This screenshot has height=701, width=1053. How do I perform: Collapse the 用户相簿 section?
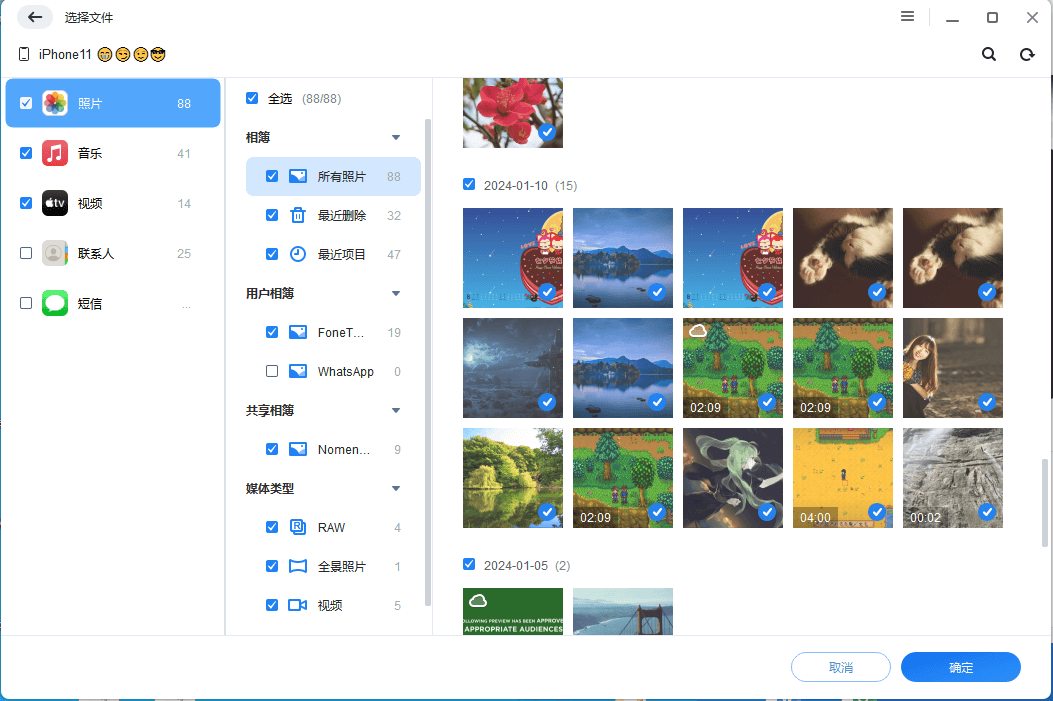pyautogui.click(x=395, y=293)
